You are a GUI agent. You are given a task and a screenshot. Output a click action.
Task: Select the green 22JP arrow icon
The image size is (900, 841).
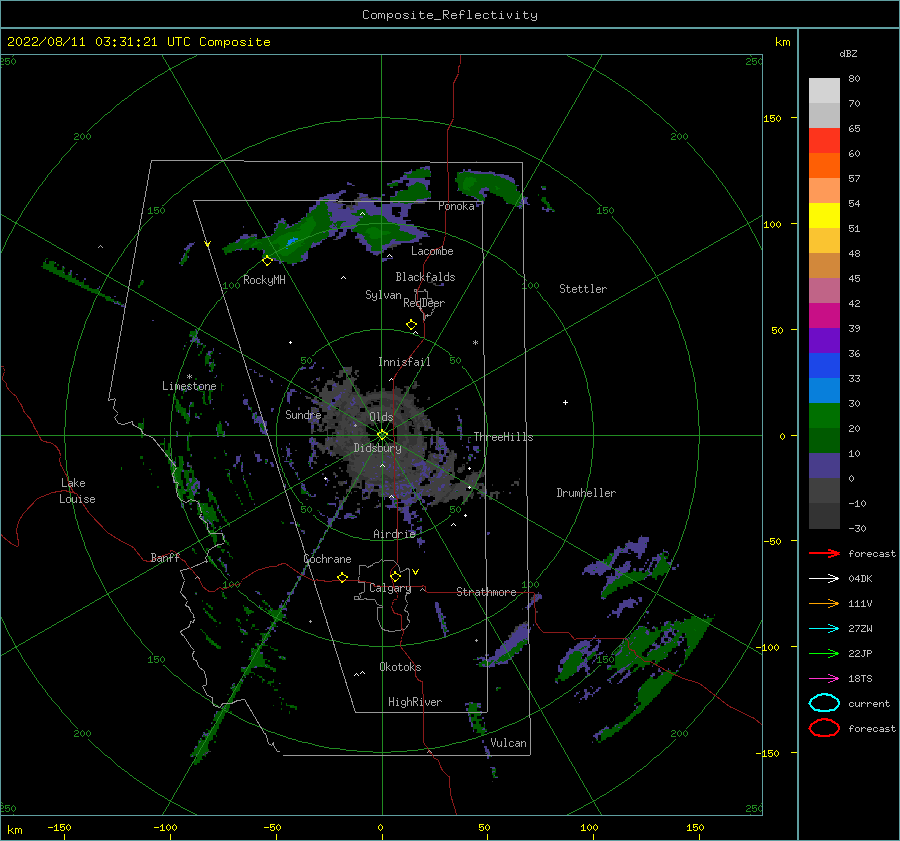pyautogui.click(x=824, y=653)
